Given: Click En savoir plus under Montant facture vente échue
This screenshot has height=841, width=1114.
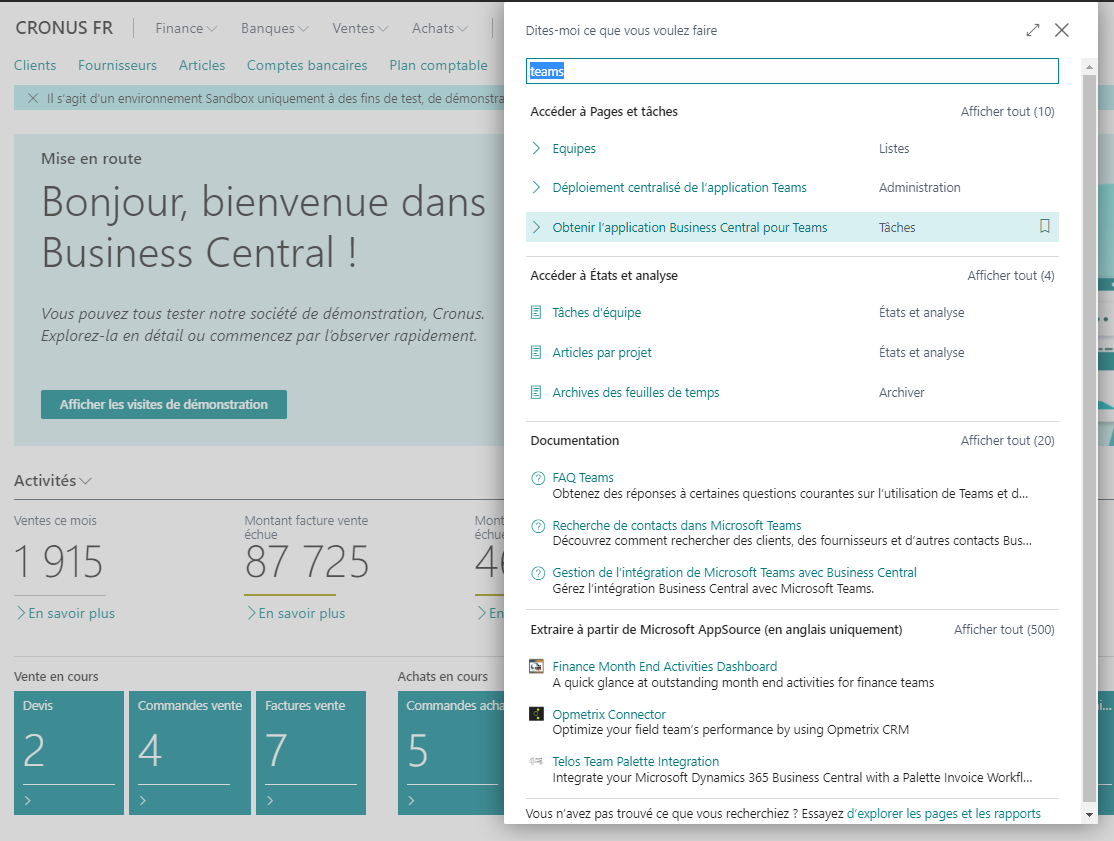Looking at the screenshot, I should [x=296, y=613].
